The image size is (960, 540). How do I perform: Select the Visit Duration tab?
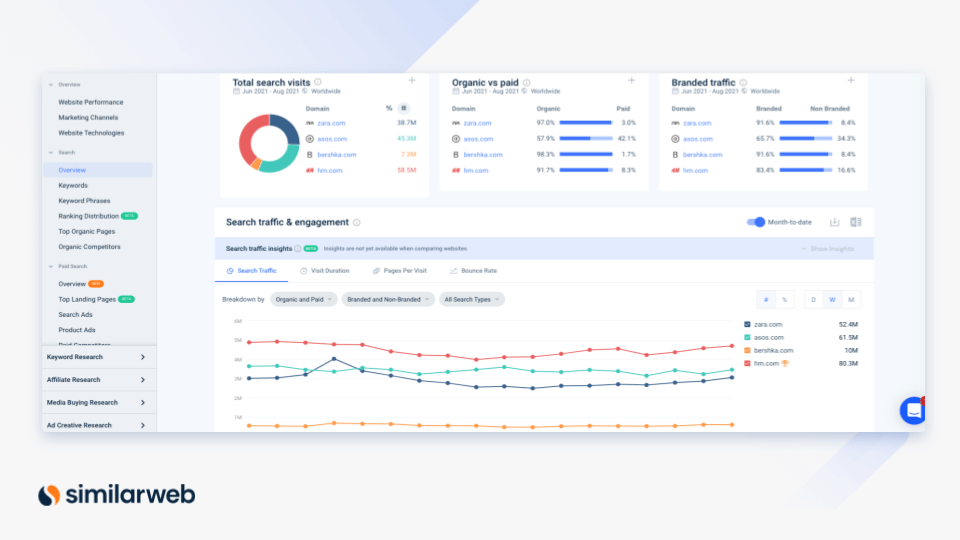324,271
